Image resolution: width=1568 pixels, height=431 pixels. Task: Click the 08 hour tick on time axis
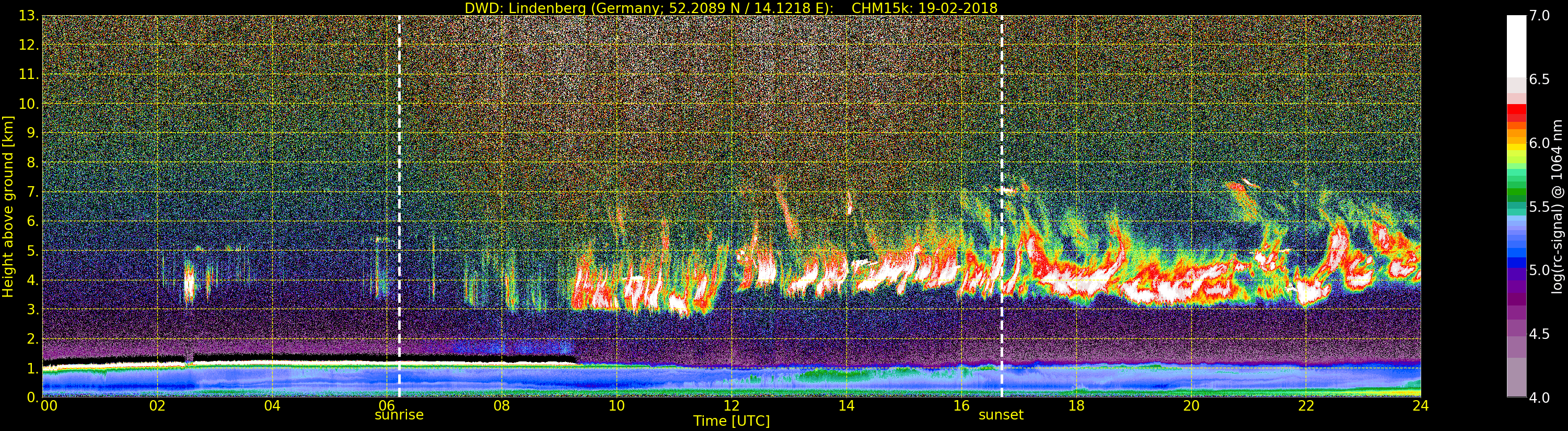502,406
